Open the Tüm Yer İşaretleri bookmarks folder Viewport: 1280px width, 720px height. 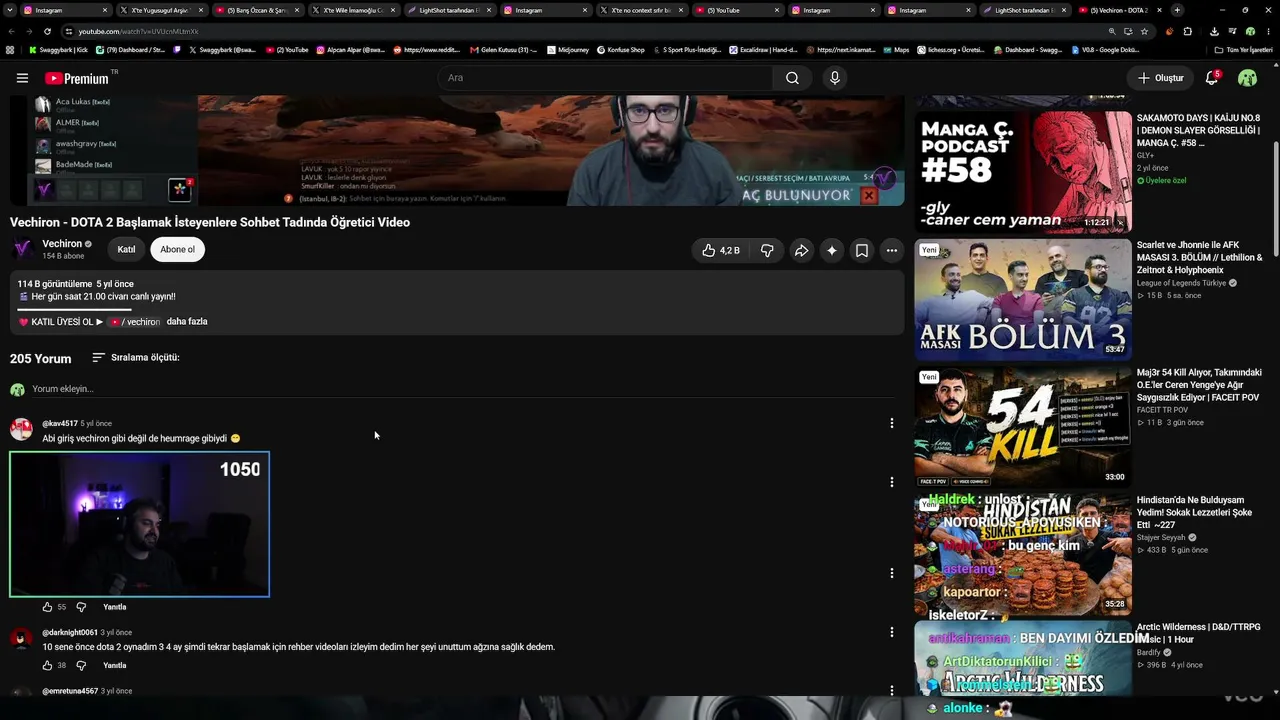[1243, 49]
